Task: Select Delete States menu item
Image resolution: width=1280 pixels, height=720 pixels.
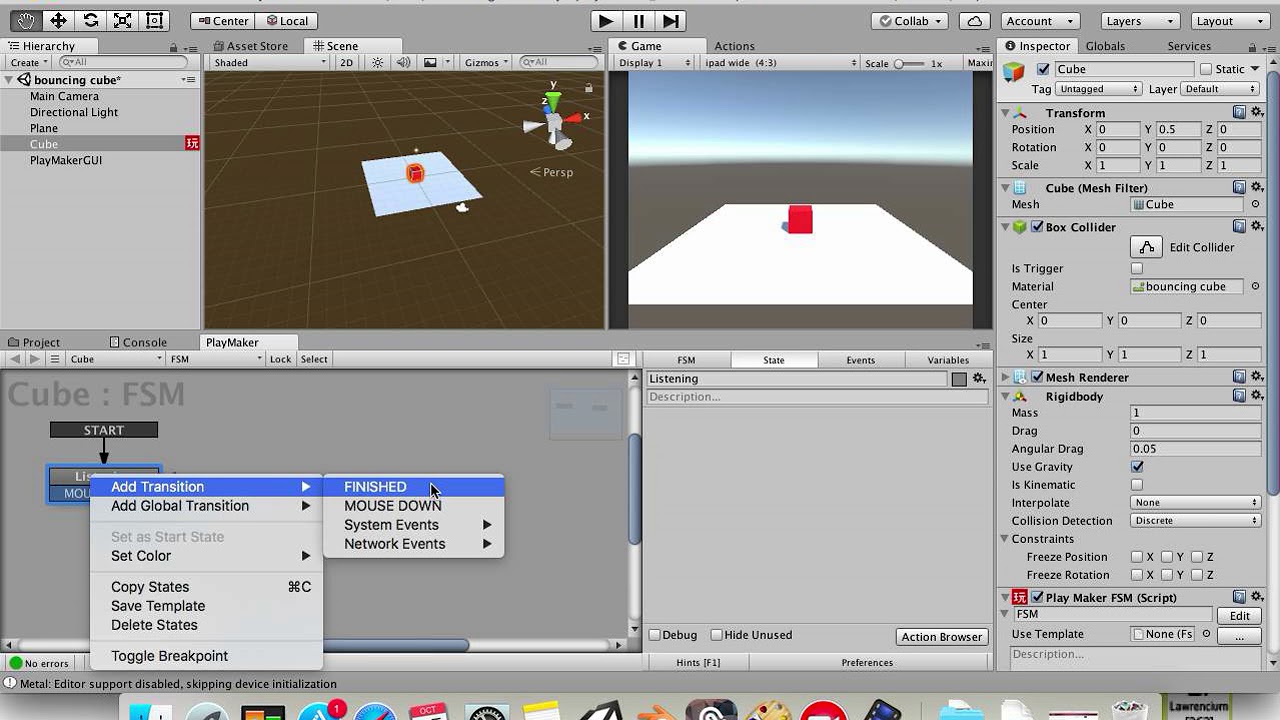Action: click(206, 625)
